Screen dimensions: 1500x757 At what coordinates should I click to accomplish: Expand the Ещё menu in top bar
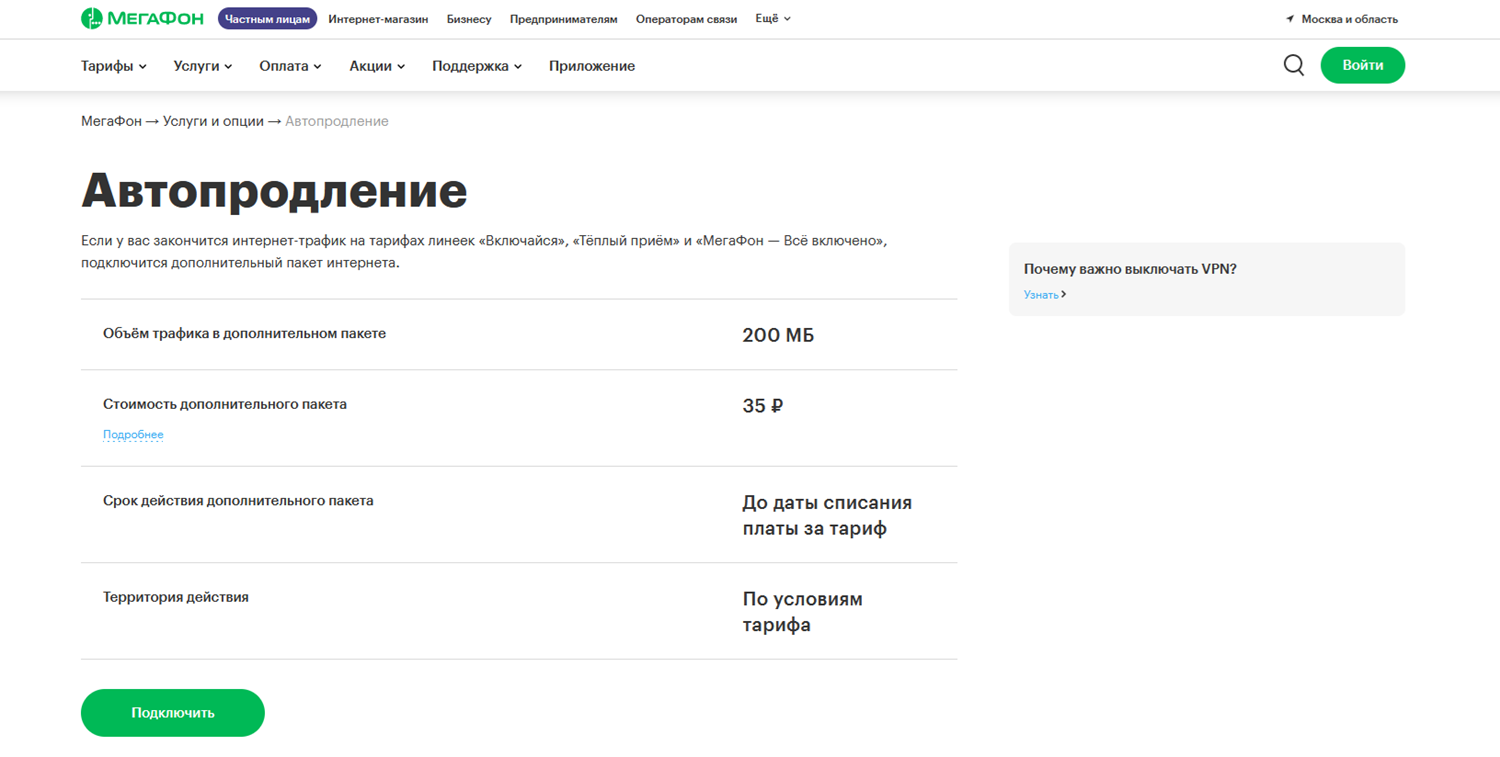coord(773,19)
